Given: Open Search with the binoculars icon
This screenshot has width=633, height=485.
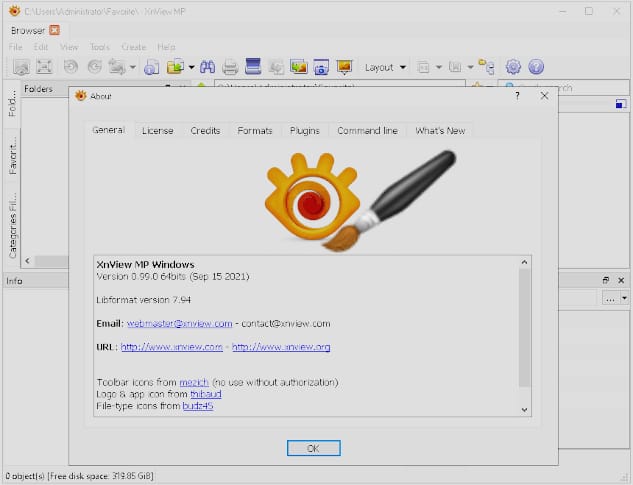Looking at the screenshot, I should tap(208, 67).
